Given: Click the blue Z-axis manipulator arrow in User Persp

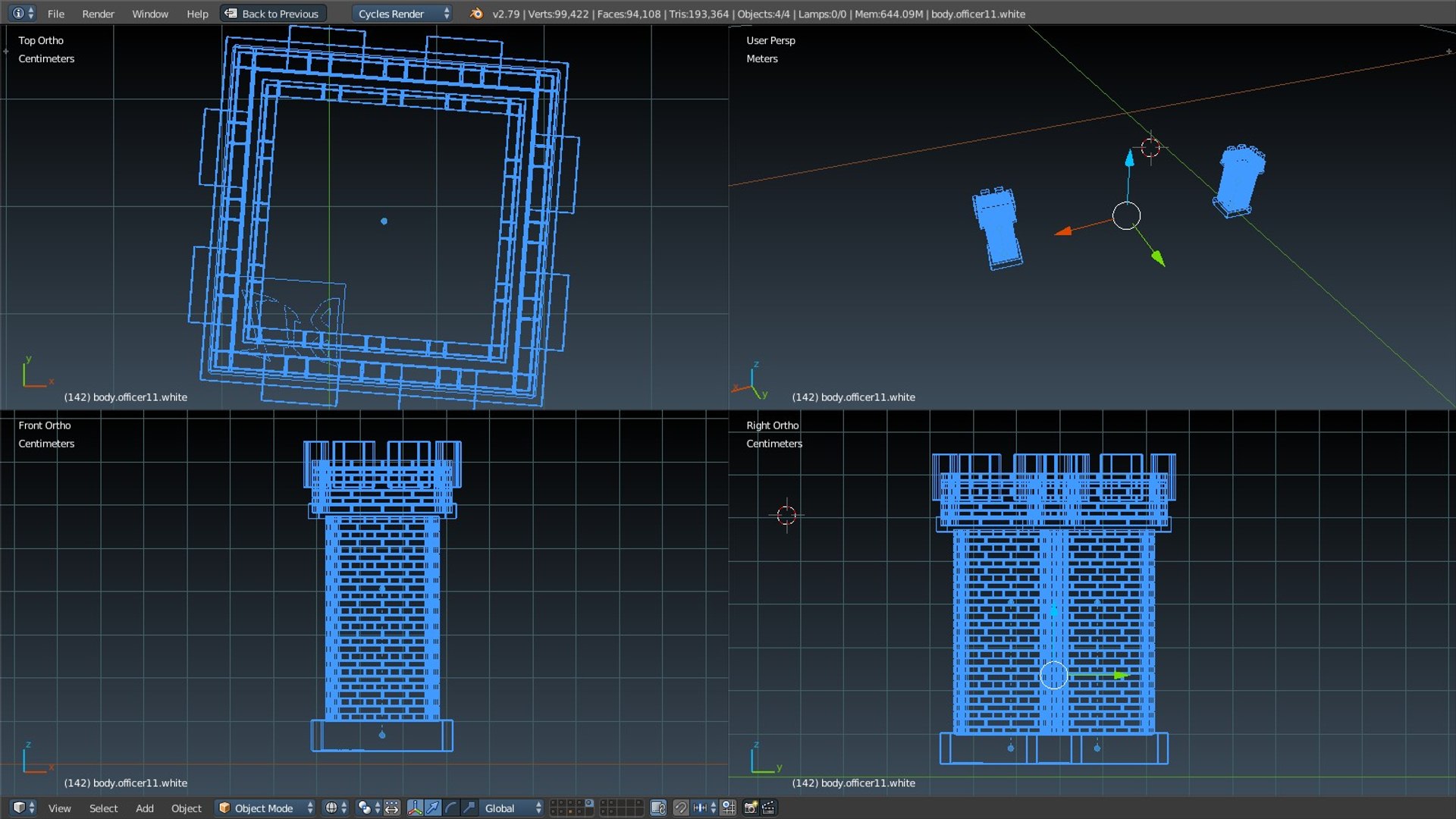Looking at the screenshot, I should tap(1129, 158).
